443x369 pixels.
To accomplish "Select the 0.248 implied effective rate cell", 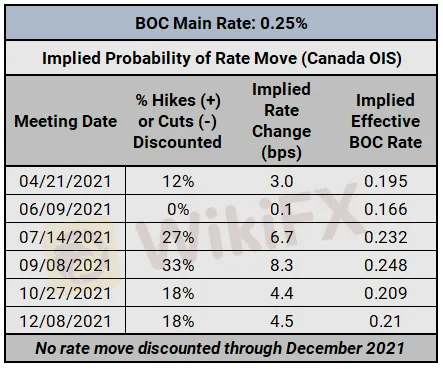I will tap(386, 265).
